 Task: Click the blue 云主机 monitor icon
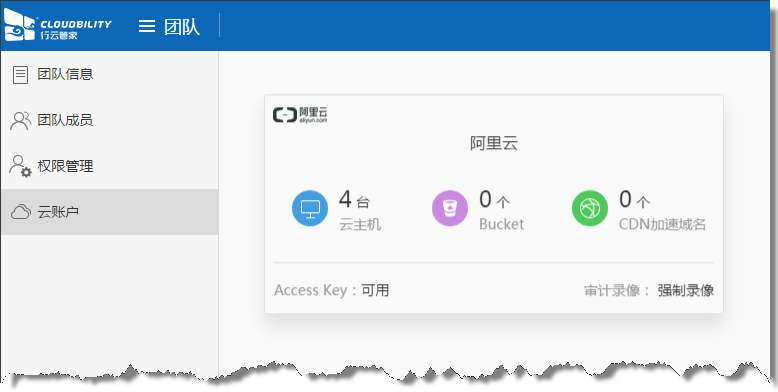[310, 208]
